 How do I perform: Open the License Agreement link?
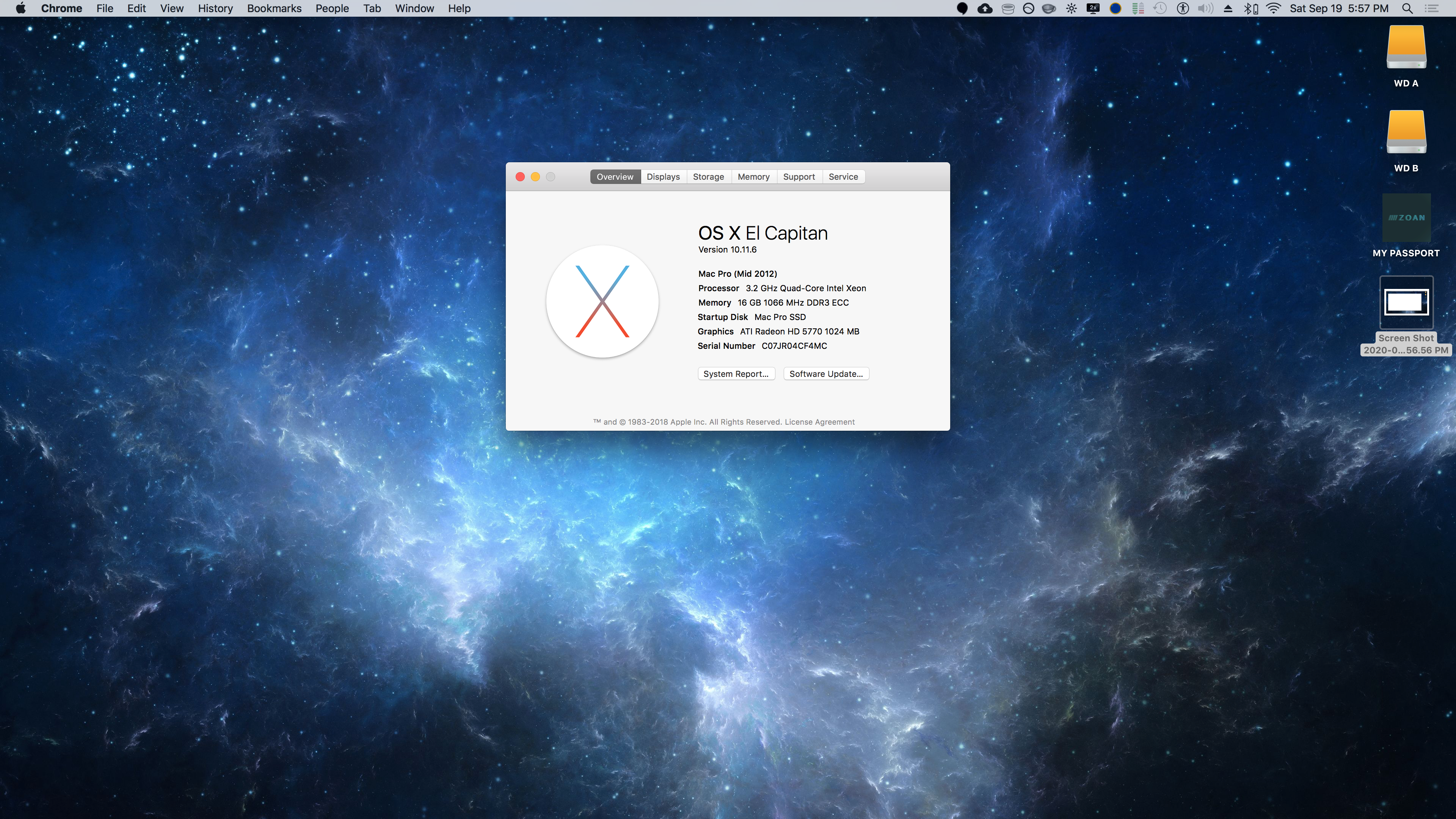(819, 422)
